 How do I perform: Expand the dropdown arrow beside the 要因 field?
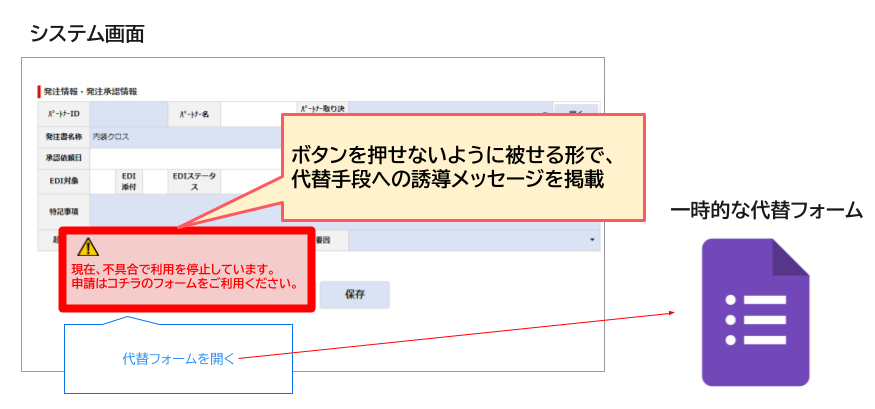coord(591,240)
